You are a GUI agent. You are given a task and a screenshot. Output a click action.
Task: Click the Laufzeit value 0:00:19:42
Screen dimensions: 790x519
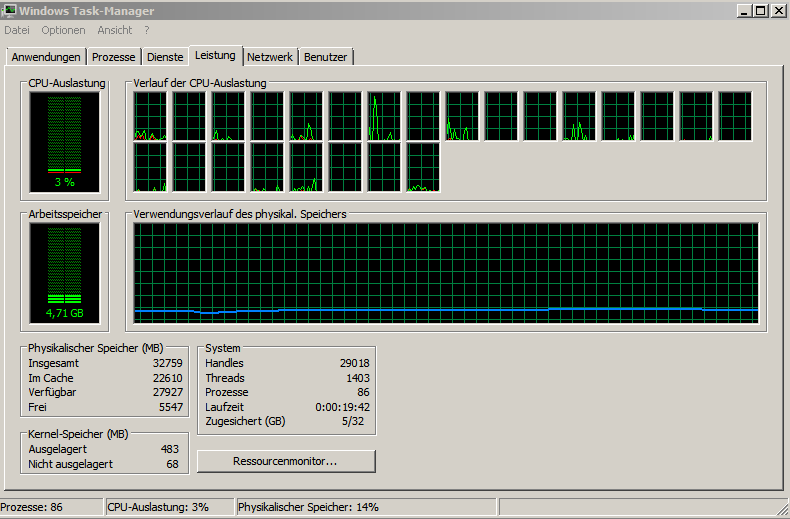point(343,407)
